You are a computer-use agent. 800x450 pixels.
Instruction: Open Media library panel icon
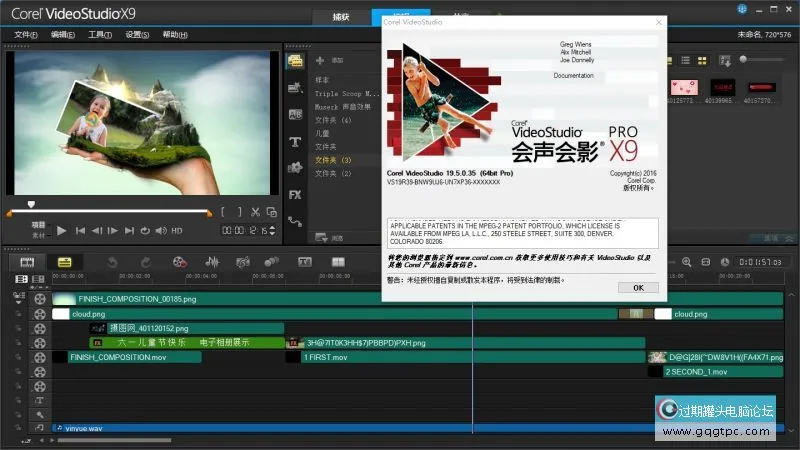click(x=295, y=61)
